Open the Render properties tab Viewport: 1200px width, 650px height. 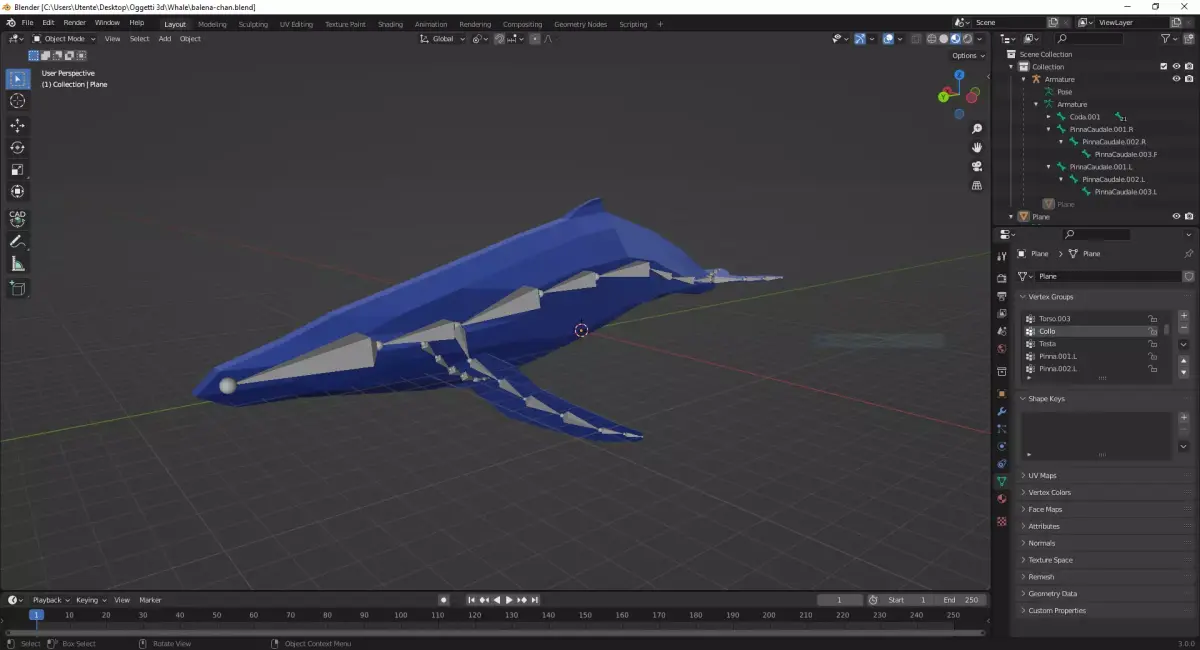pyautogui.click(x=1001, y=278)
